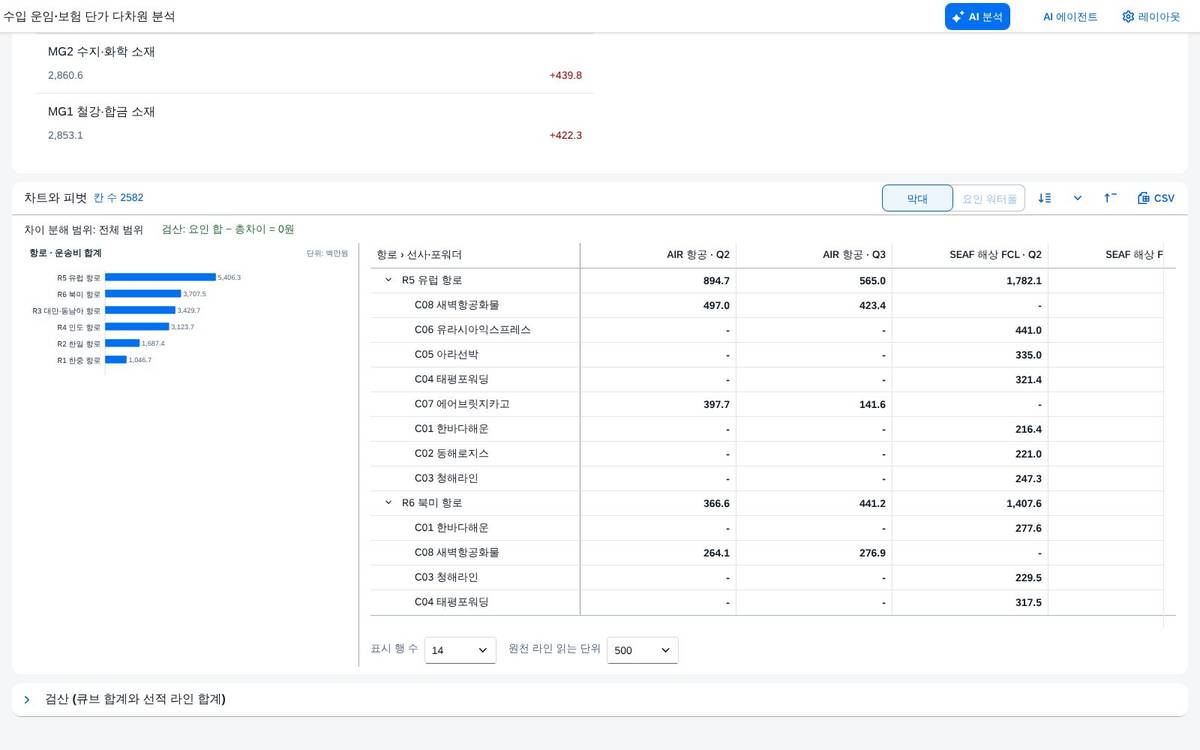
Task: Open the 원천 라인 읽는 단위 dropdown
Action: coord(642,650)
